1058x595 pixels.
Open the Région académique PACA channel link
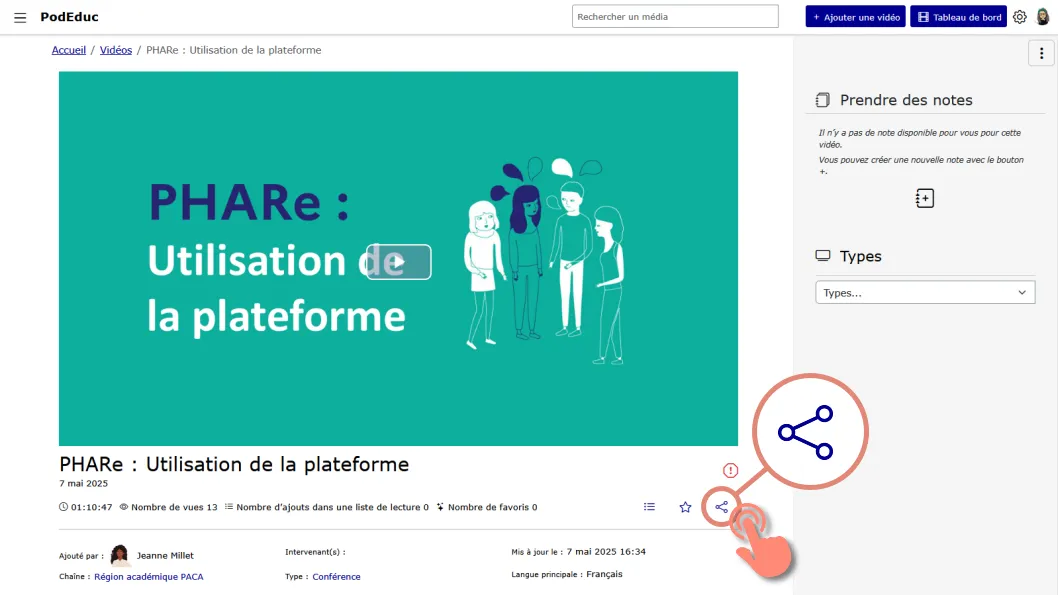point(148,577)
